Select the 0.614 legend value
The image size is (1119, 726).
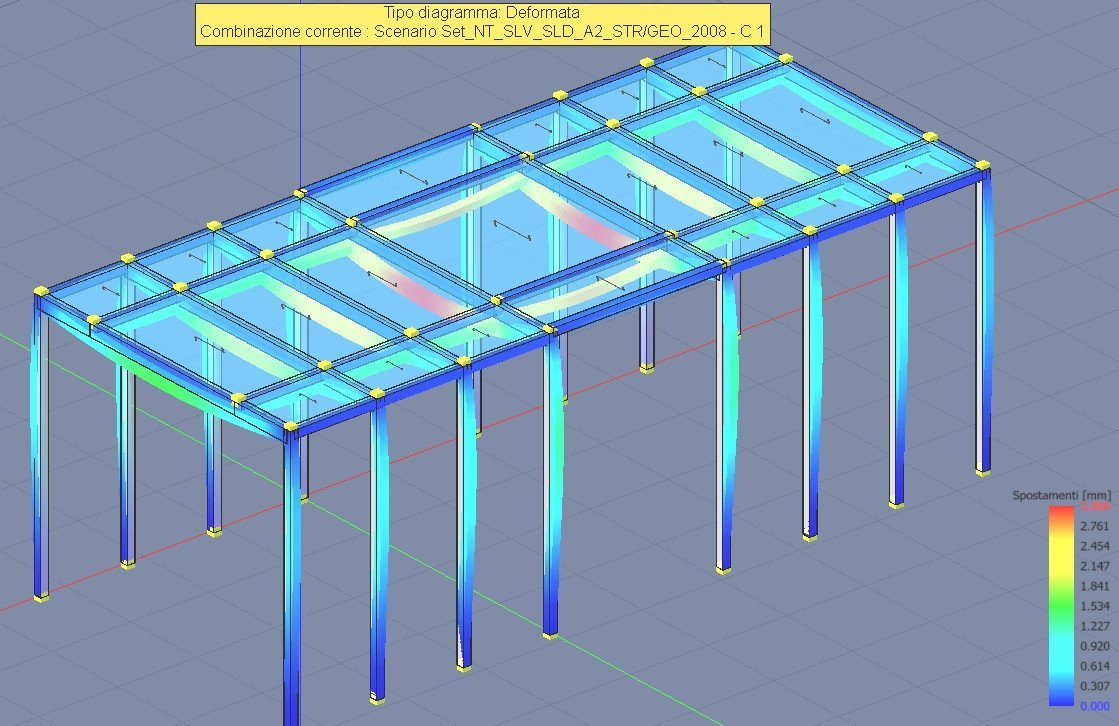(1095, 666)
